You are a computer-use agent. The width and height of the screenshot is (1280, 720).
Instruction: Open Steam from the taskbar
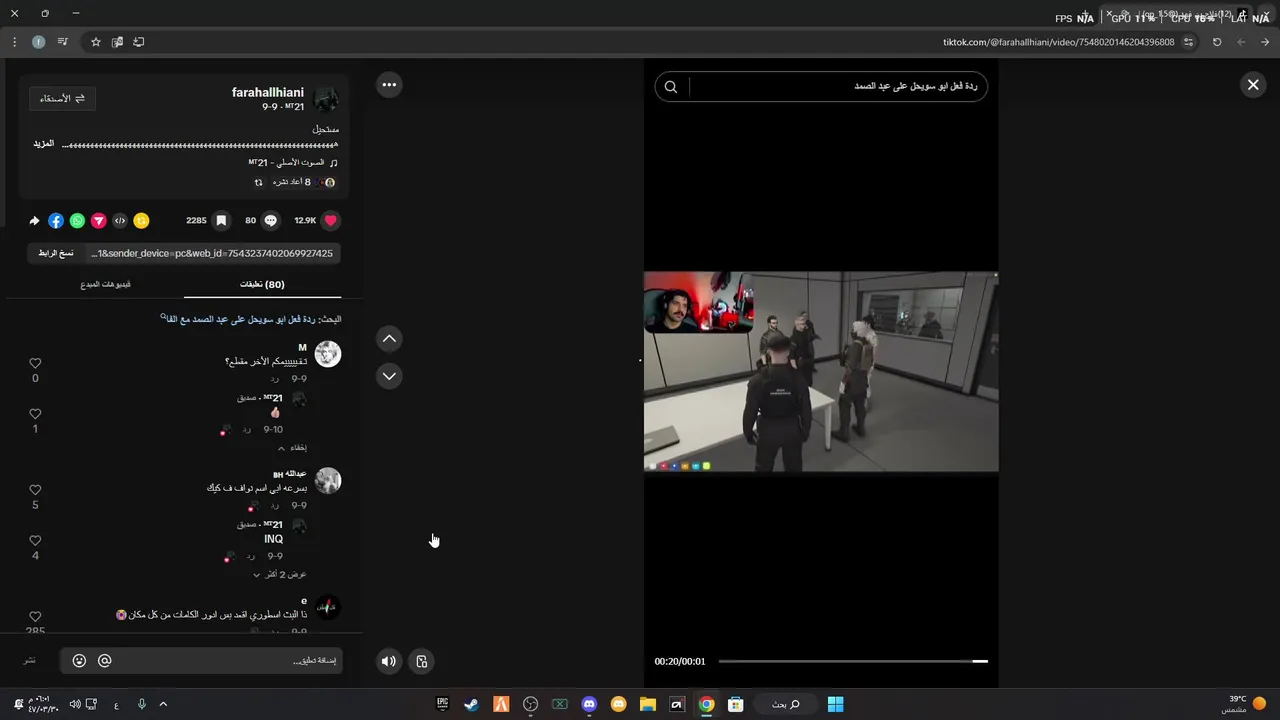[471, 704]
